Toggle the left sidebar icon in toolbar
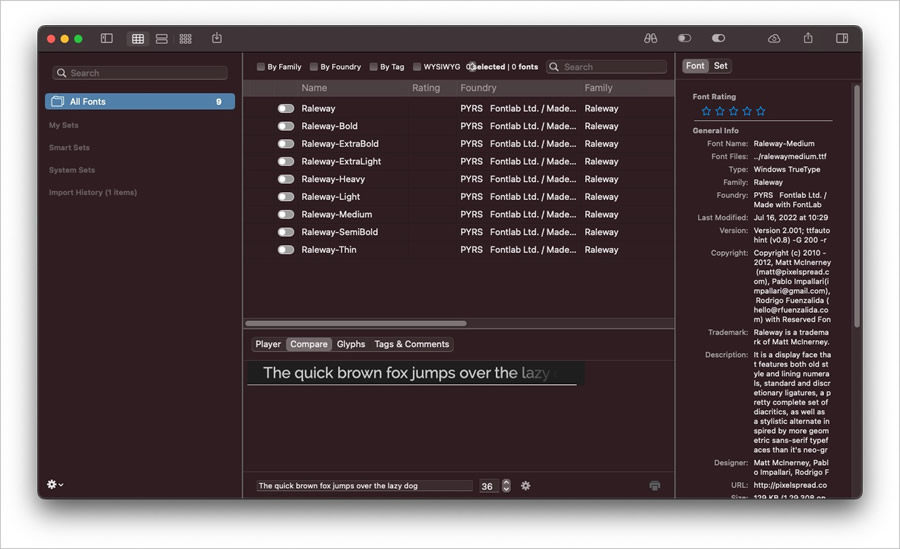This screenshot has height=549, width=900. click(107, 38)
